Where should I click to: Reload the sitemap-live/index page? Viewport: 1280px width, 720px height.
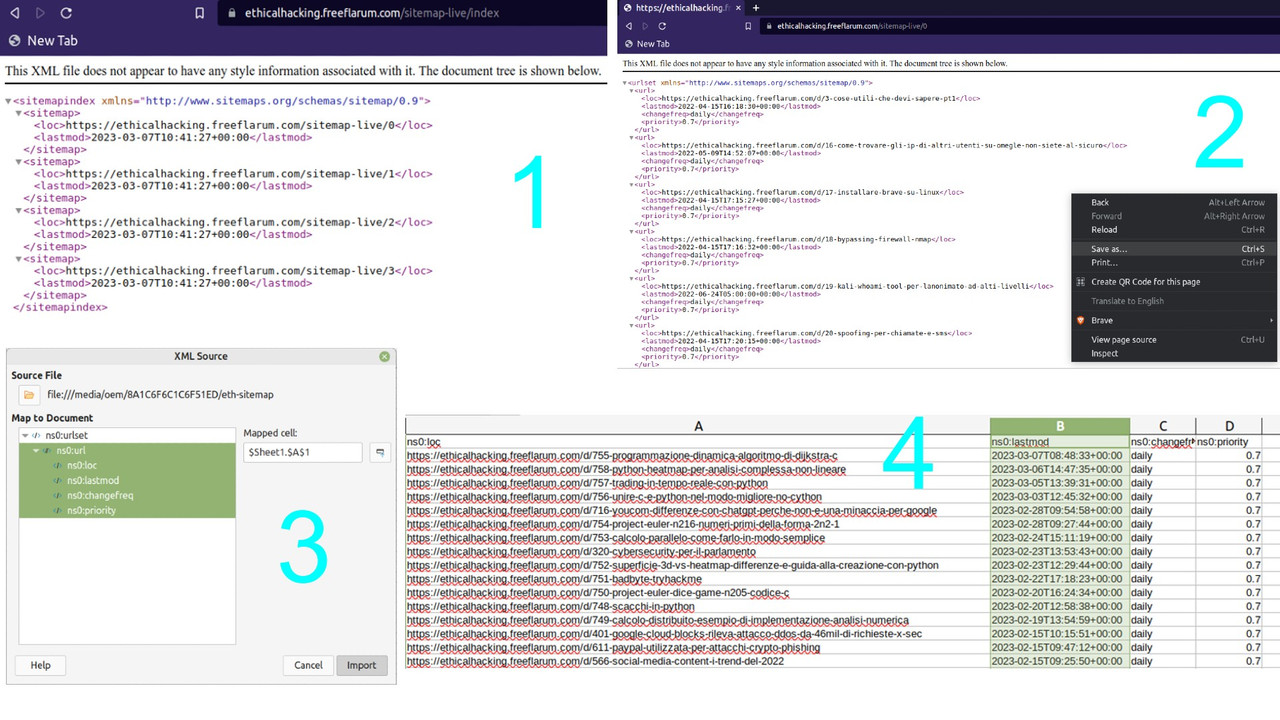point(66,13)
